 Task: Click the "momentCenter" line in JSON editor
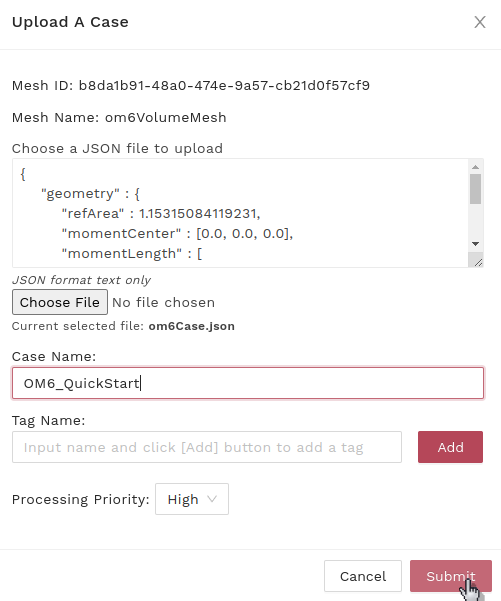tap(177, 233)
